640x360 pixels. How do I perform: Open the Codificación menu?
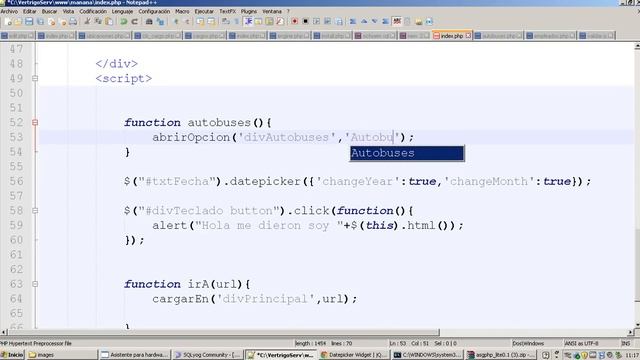[x=93, y=11]
